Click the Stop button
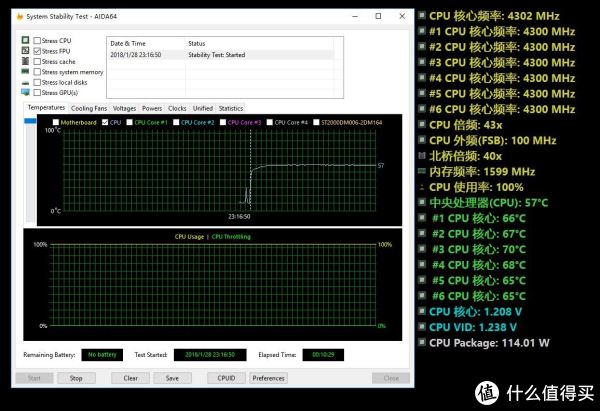 click(x=76, y=378)
